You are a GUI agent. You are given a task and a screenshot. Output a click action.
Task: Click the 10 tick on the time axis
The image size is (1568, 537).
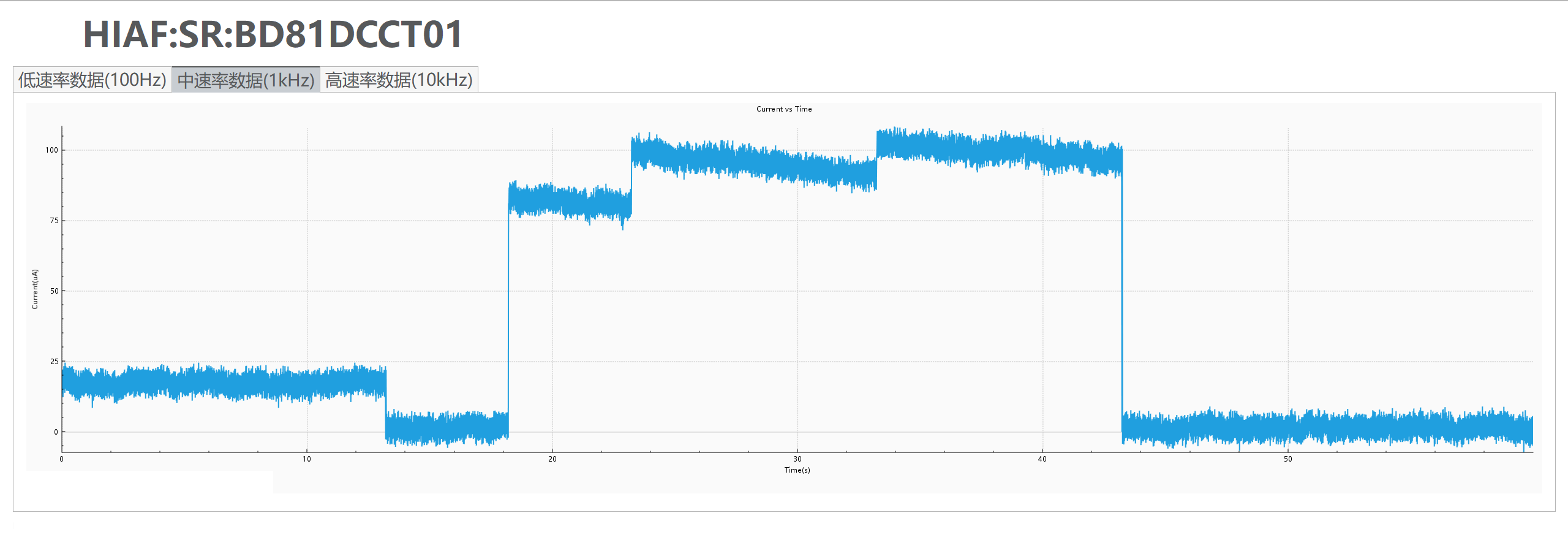[307, 459]
